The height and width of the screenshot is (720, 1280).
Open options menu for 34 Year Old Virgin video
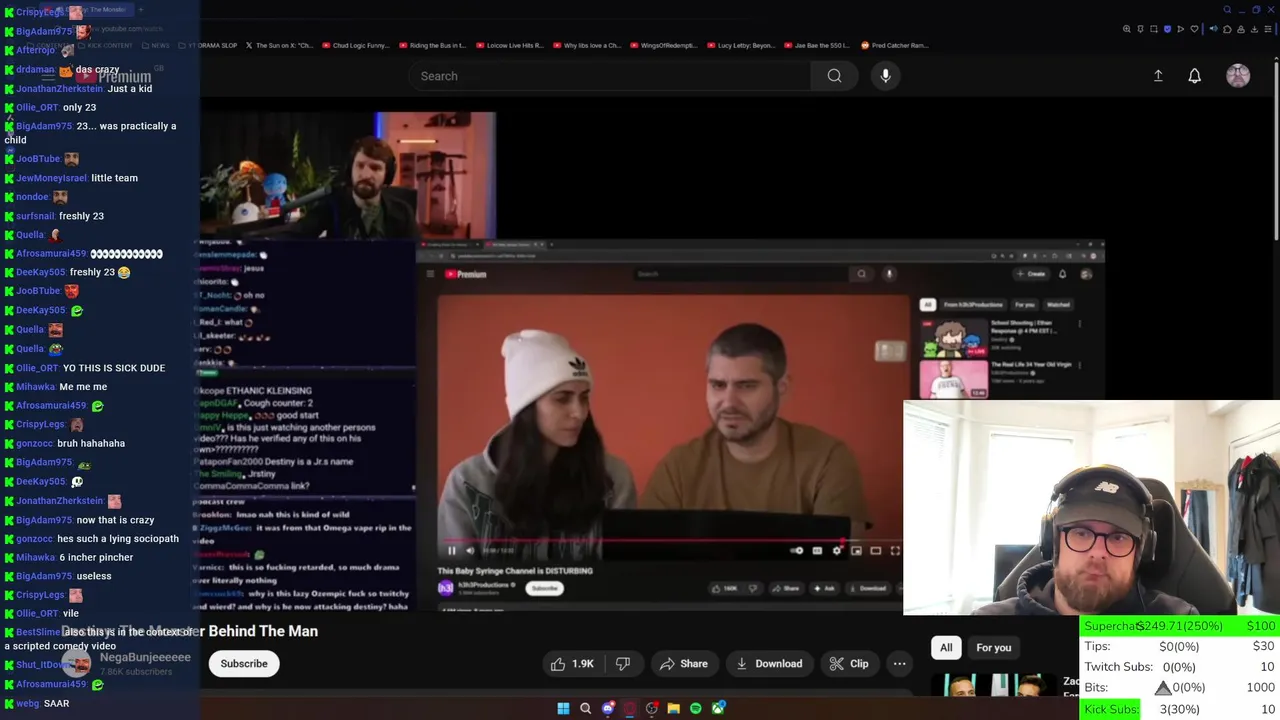[x=1080, y=365]
